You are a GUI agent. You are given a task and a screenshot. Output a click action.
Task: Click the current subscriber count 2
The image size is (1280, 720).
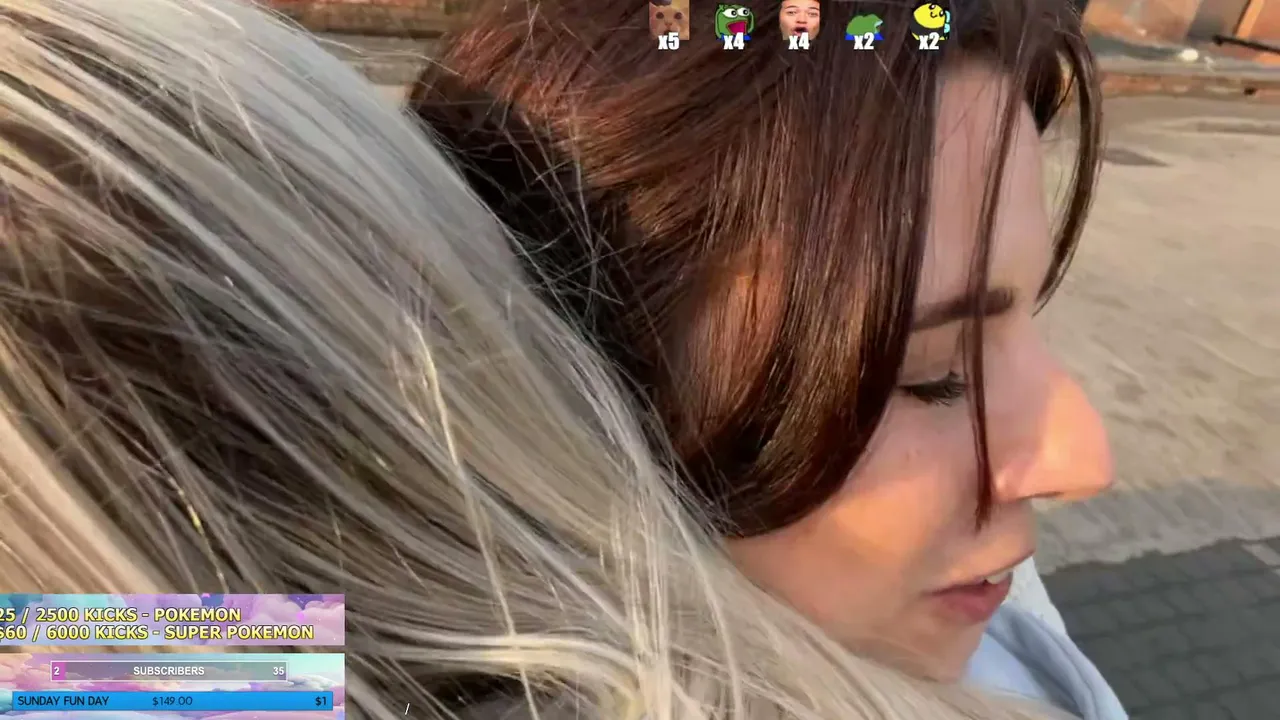point(57,671)
